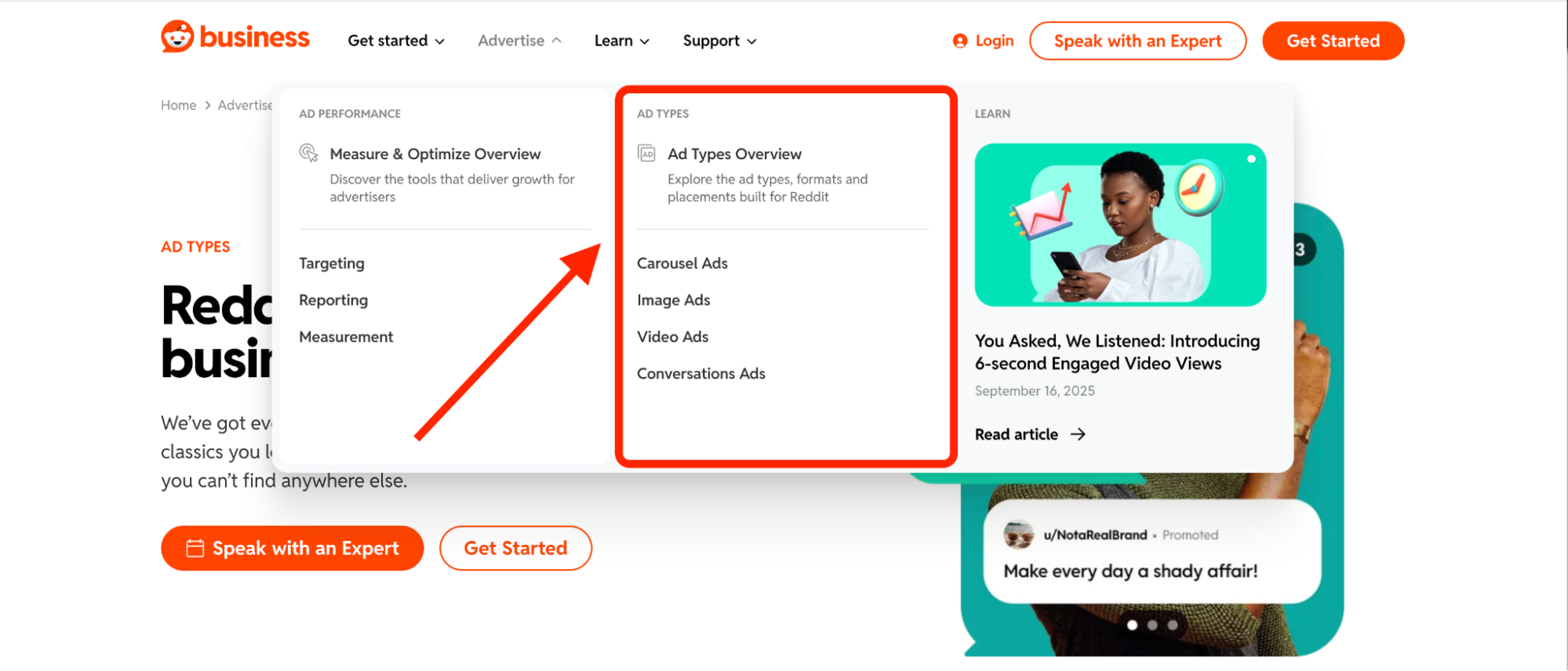Open the Targeting menu item
Viewport: 1568px width, 671px height.
331,263
